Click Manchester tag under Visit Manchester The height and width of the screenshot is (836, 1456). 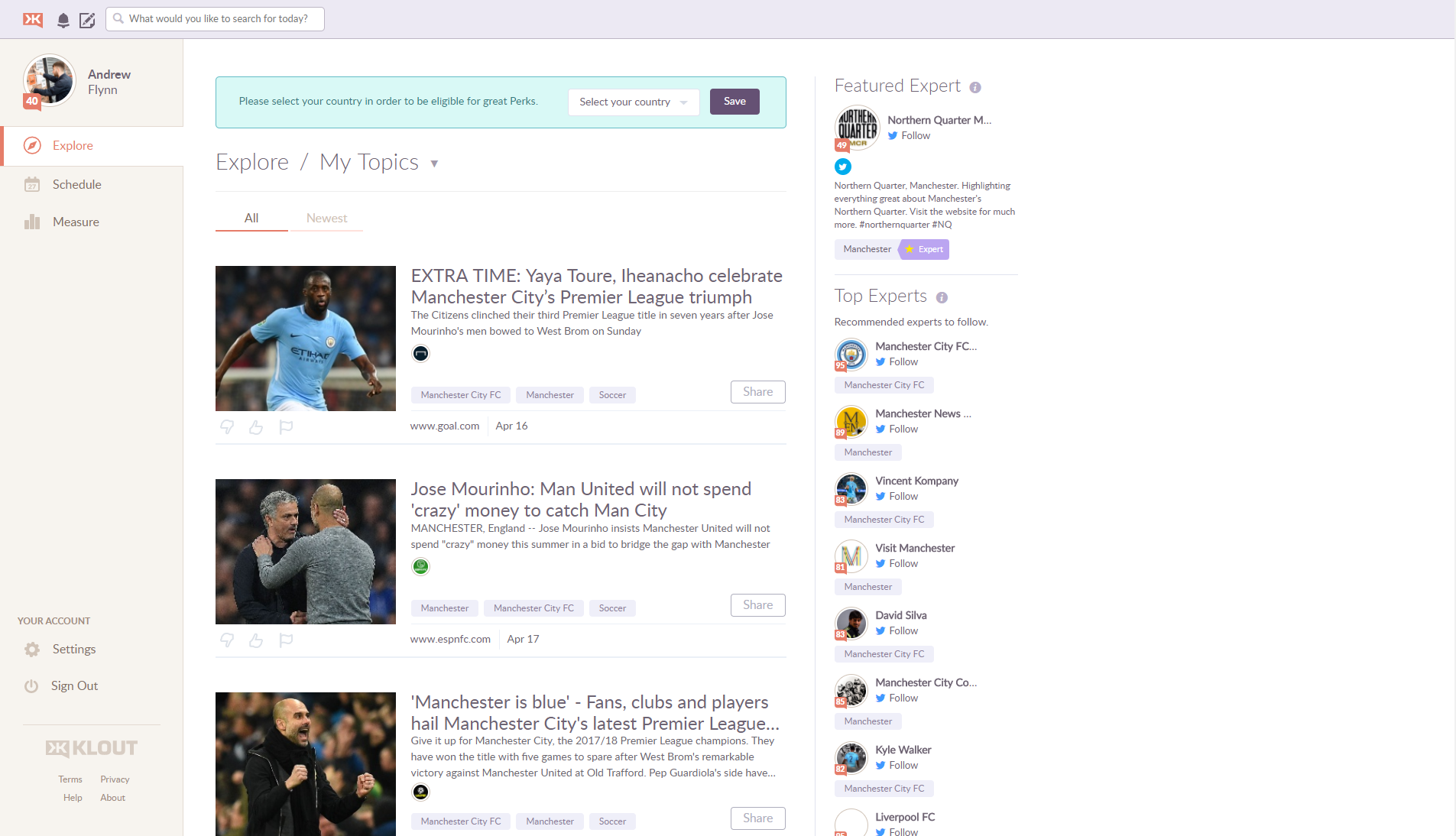(867, 587)
